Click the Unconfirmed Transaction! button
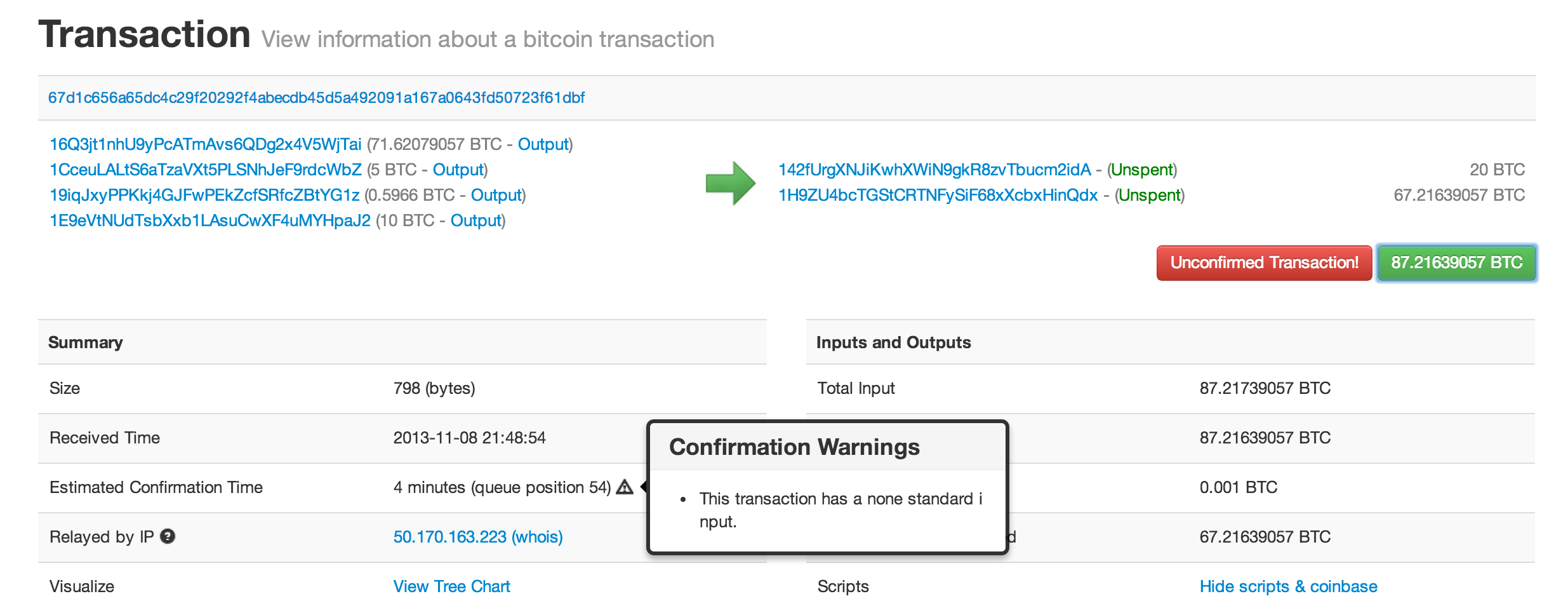The width and height of the screenshot is (1568, 615). coord(1264,263)
